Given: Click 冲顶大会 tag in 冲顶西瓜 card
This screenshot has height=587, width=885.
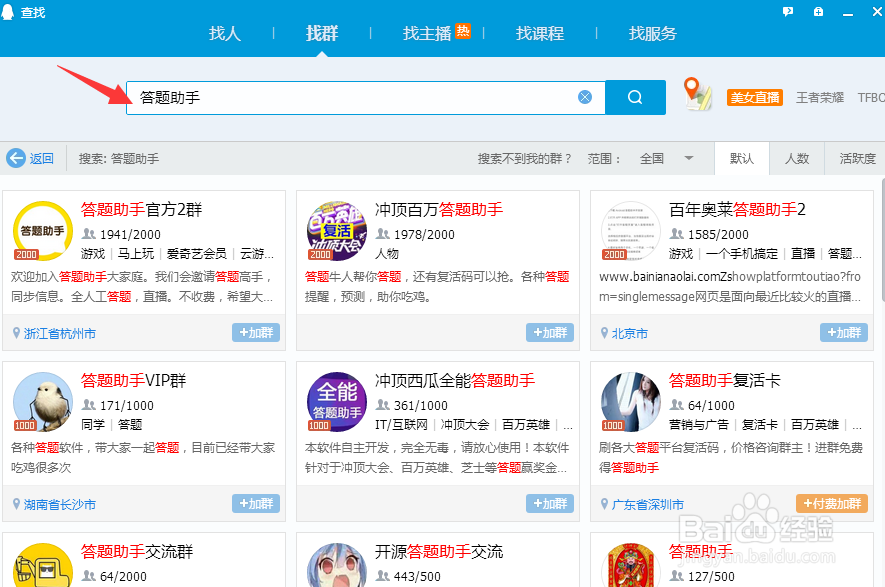Looking at the screenshot, I should pos(465,425).
